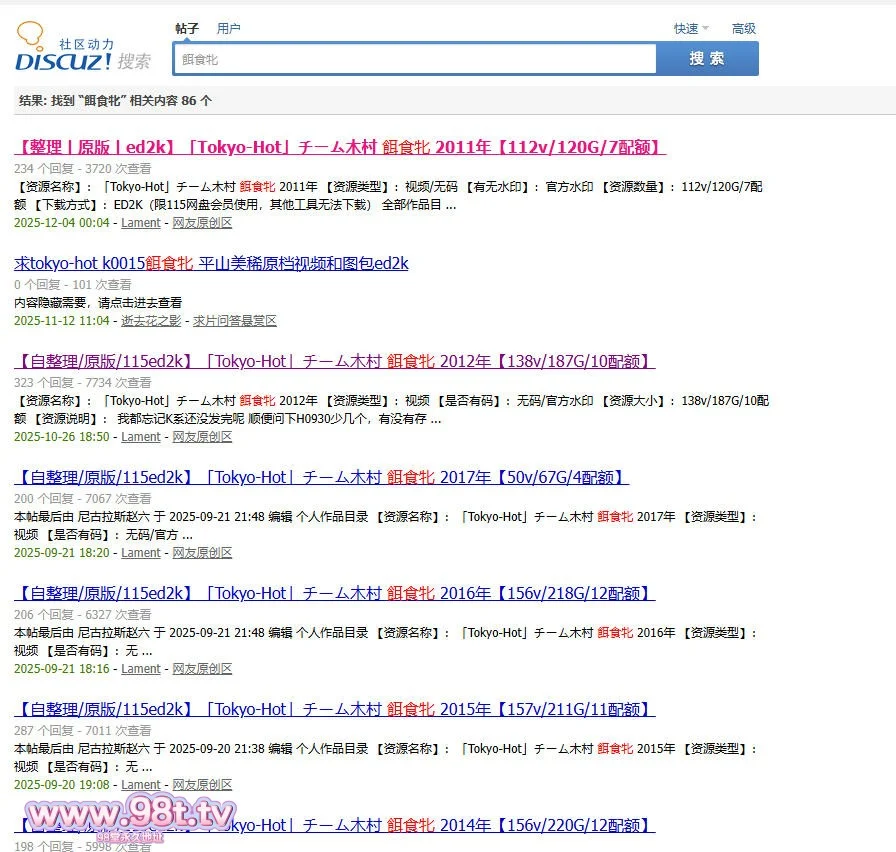The width and height of the screenshot is (896, 852).
Task: Focus the search keyword input box
Action: pyautogui.click(x=415, y=60)
